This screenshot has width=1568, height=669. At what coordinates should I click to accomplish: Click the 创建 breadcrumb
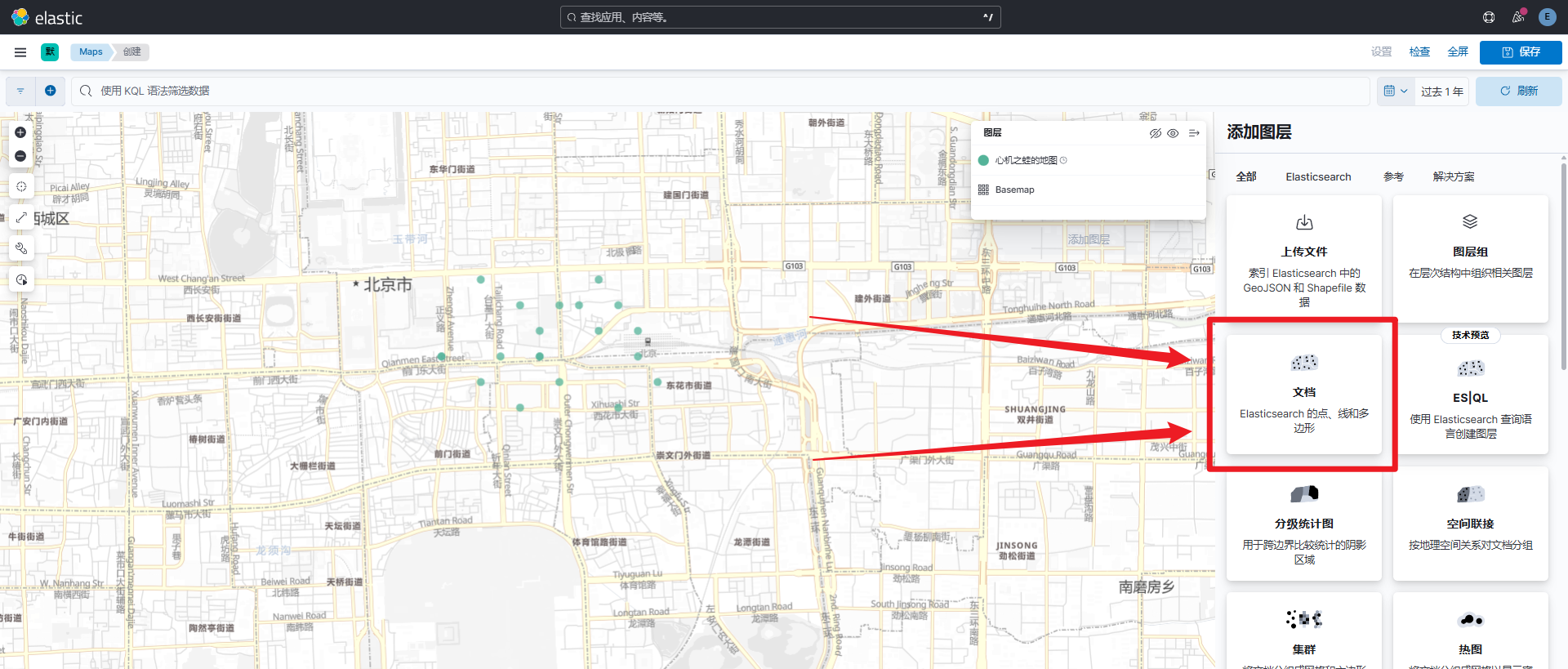(x=132, y=51)
